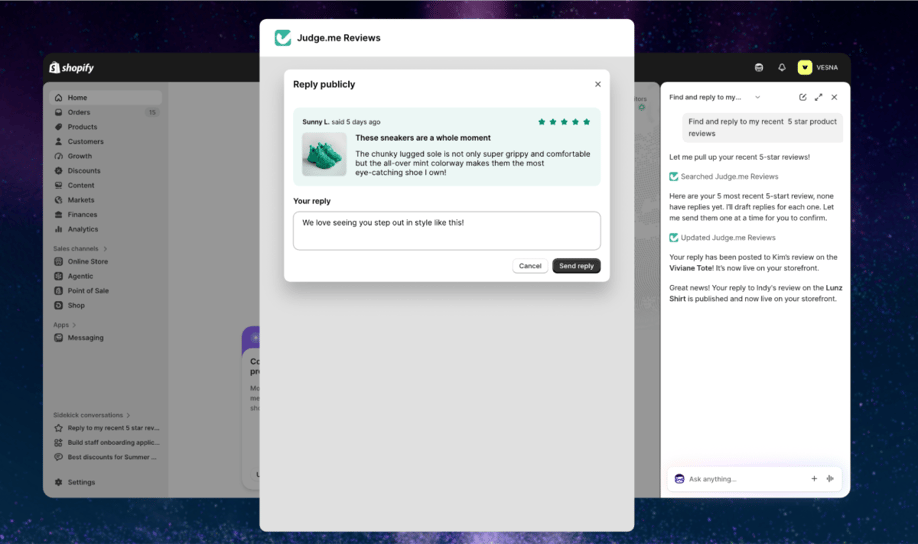The height and width of the screenshot is (544, 918).
Task: Click the voice input icon in Sidekick
Action: 830,479
